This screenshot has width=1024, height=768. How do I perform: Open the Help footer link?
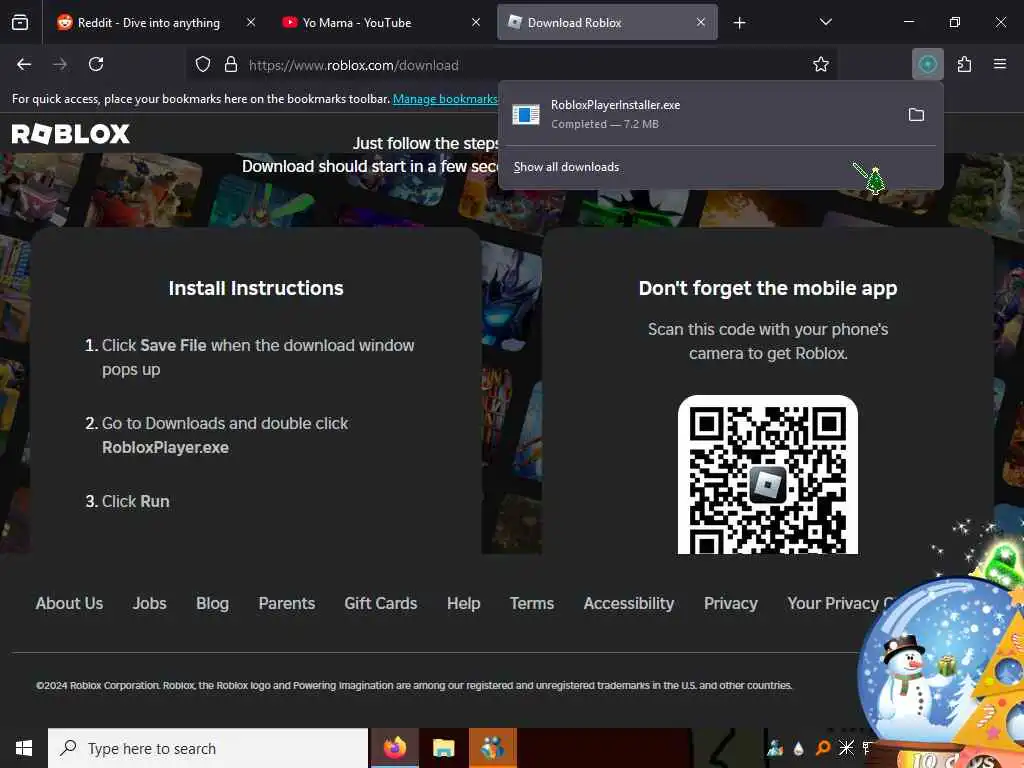(x=464, y=603)
